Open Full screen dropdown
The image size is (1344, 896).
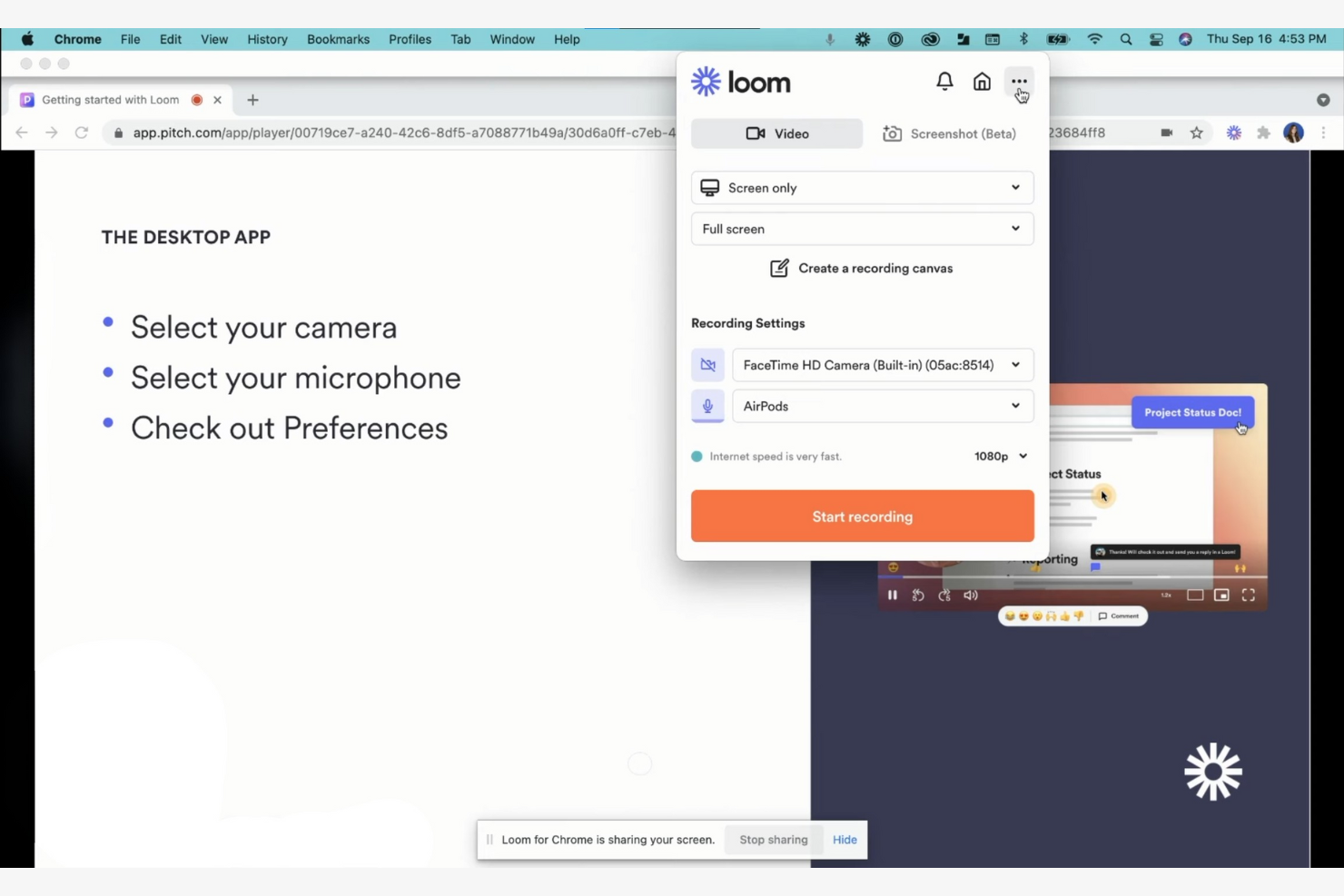pyautogui.click(x=862, y=229)
